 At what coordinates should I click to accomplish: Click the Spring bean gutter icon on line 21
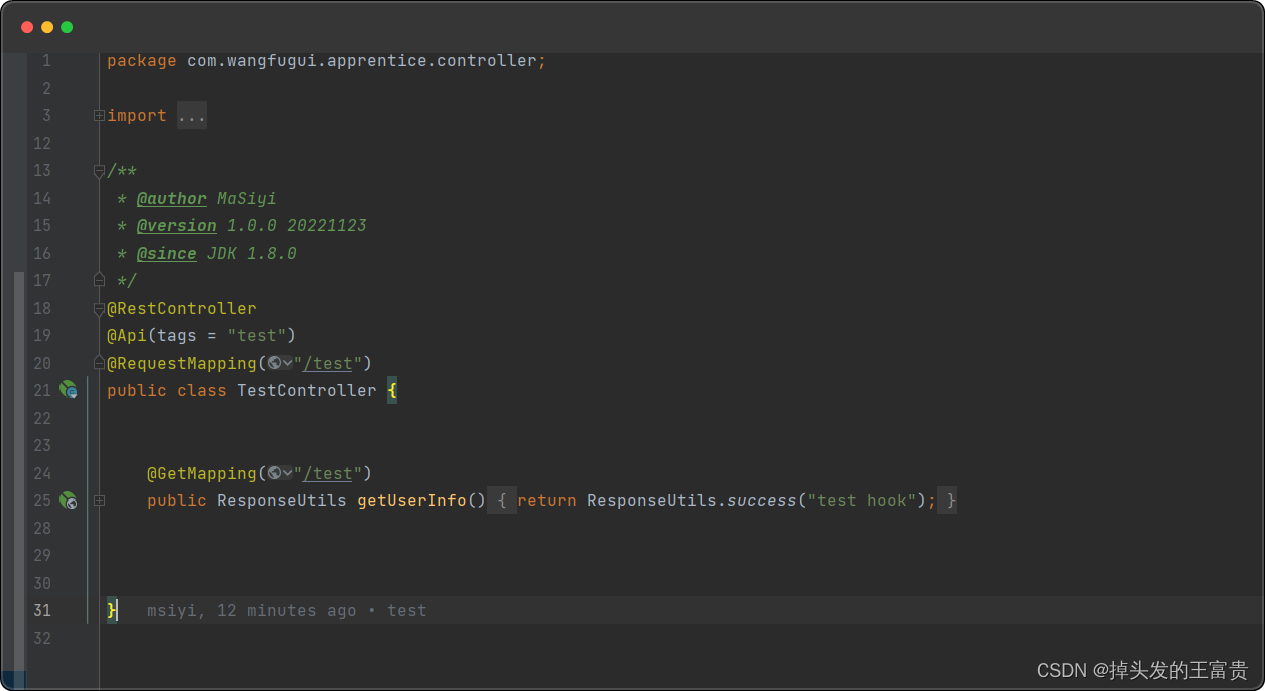(x=68, y=390)
